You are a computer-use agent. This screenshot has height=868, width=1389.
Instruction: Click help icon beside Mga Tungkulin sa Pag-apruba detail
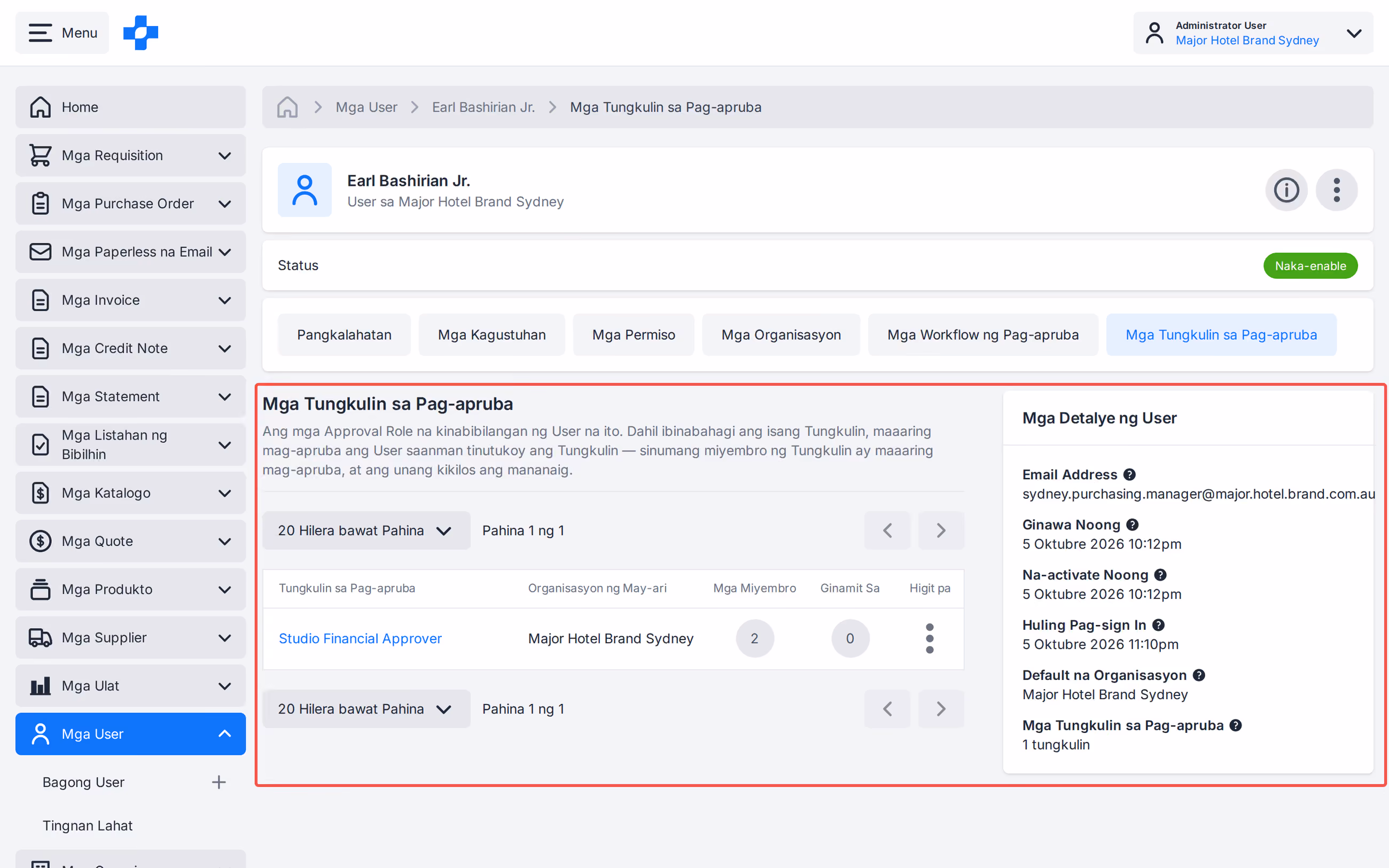[1236, 725]
